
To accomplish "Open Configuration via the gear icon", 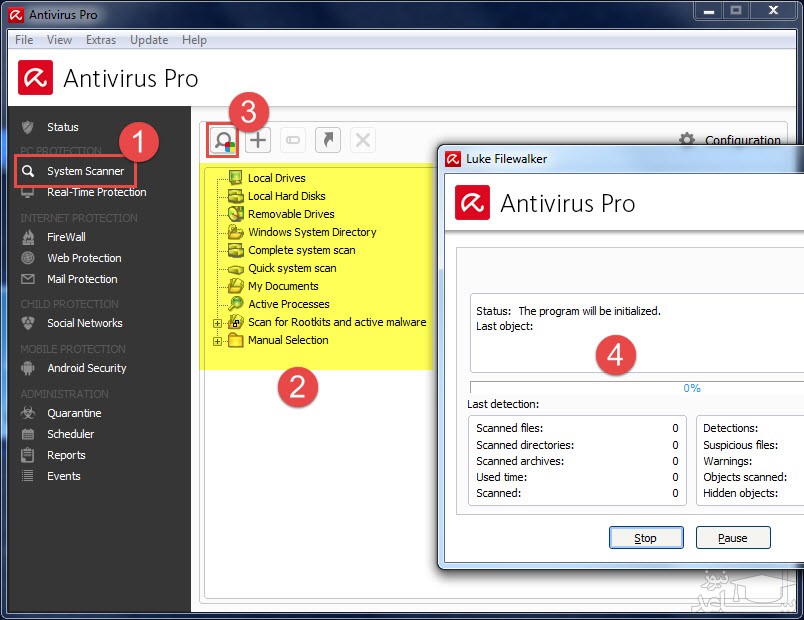I will click(x=687, y=140).
